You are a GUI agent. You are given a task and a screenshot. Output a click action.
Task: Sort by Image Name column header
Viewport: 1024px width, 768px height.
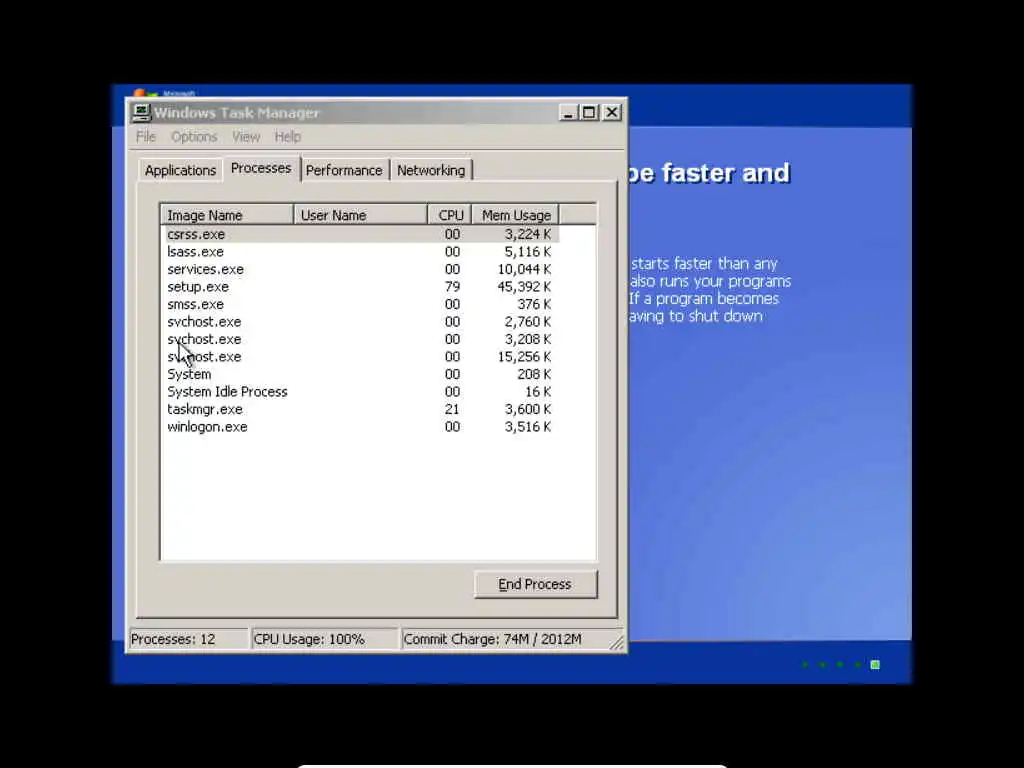tap(227, 215)
